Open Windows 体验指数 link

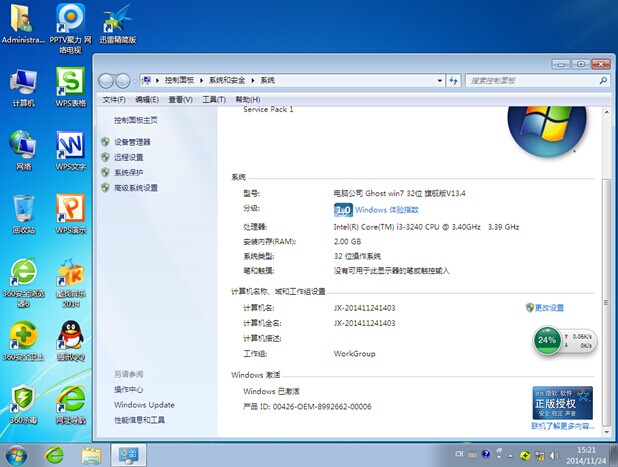(x=387, y=210)
